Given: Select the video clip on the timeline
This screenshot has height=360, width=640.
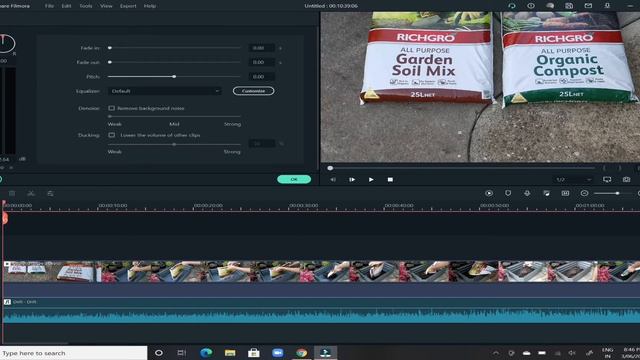Looking at the screenshot, I should pyautogui.click(x=322, y=271).
